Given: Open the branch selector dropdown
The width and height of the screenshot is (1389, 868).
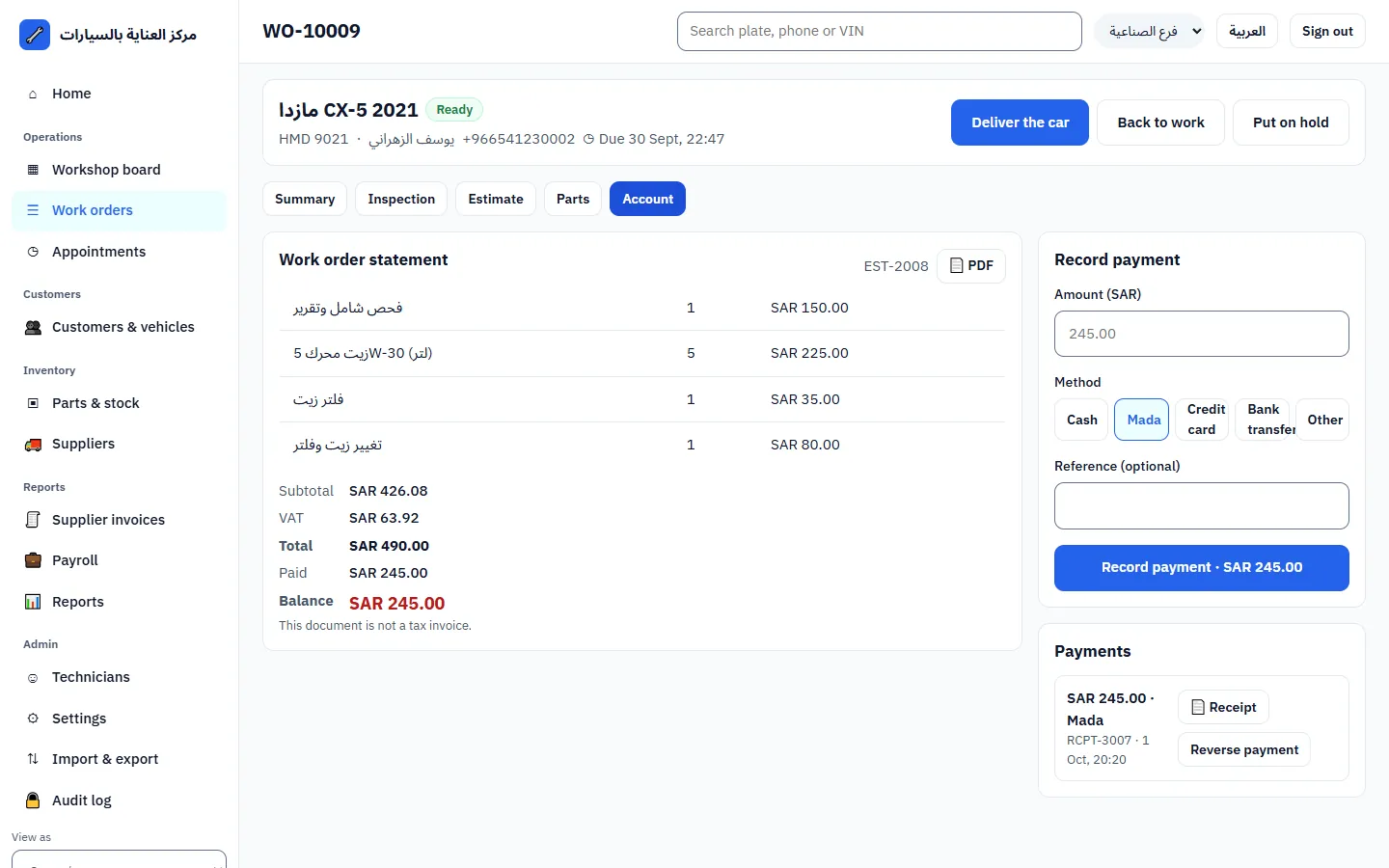Looking at the screenshot, I should 1149,31.
